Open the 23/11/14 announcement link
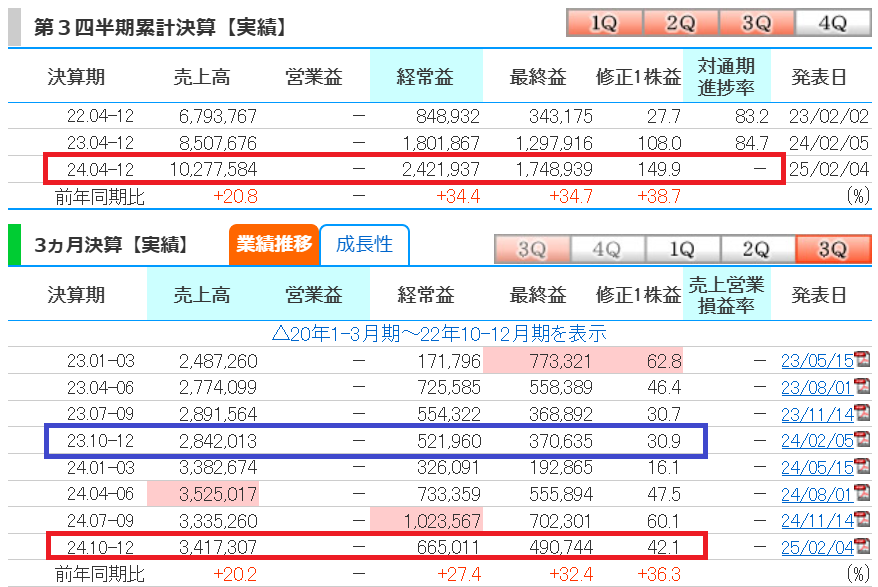Screen dimensions: 878x587 (x=817, y=414)
